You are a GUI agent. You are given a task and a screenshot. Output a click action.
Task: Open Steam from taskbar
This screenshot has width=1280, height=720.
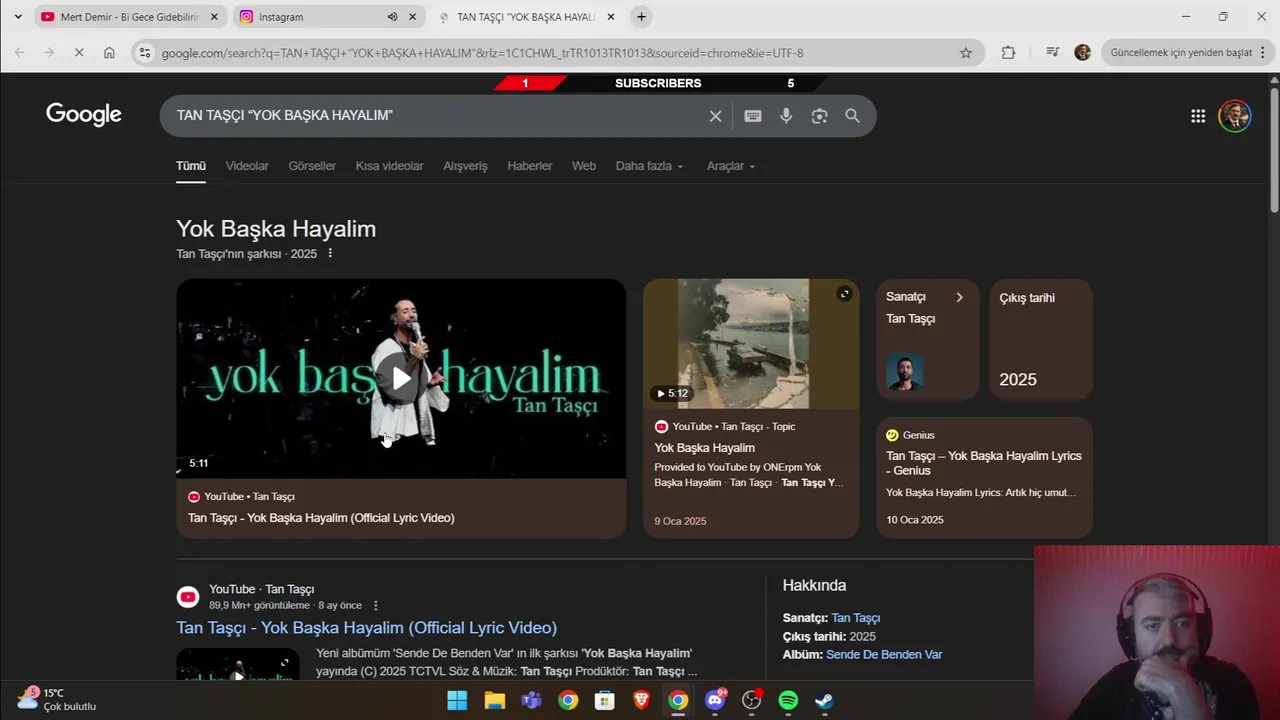(x=824, y=700)
